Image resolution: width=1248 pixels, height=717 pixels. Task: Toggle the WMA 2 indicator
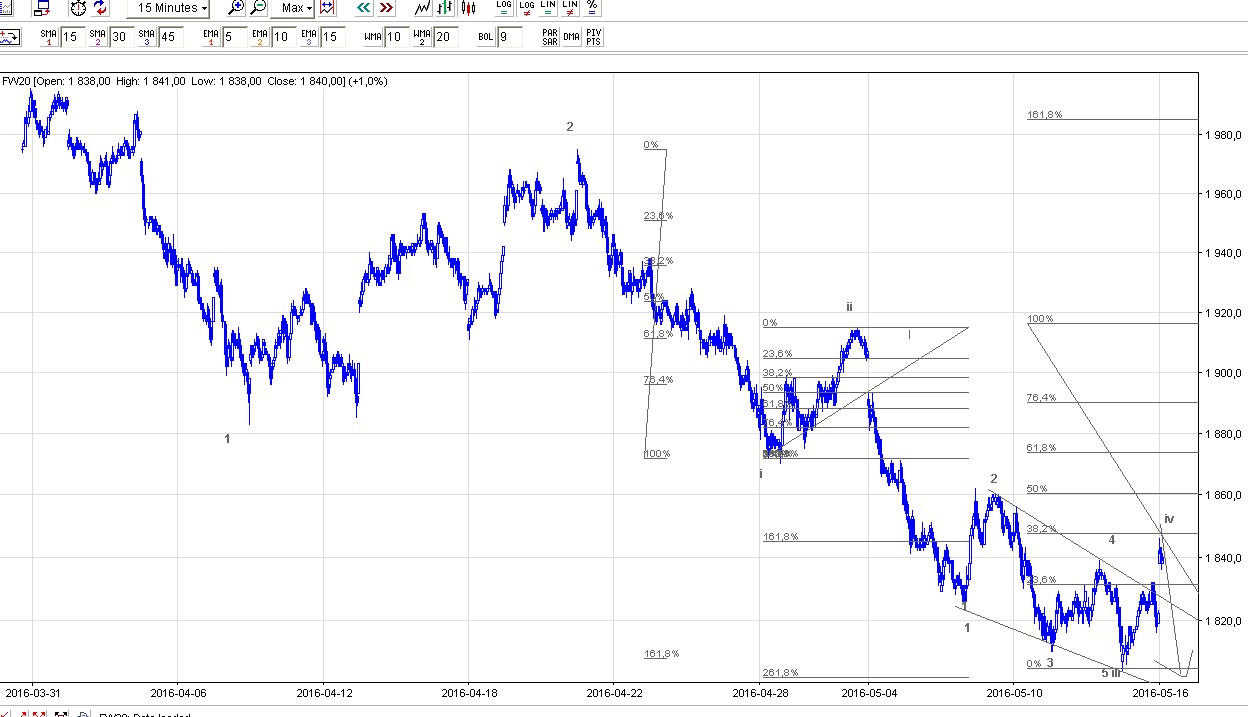pos(421,37)
